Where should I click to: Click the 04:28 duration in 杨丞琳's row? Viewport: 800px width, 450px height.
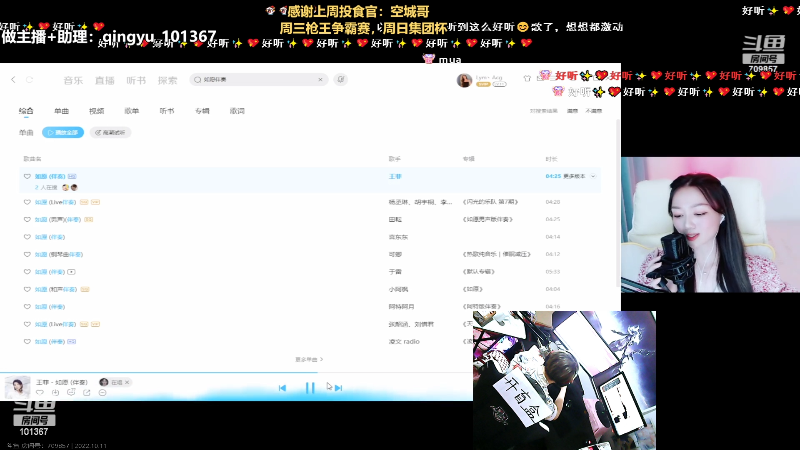pos(553,202)
